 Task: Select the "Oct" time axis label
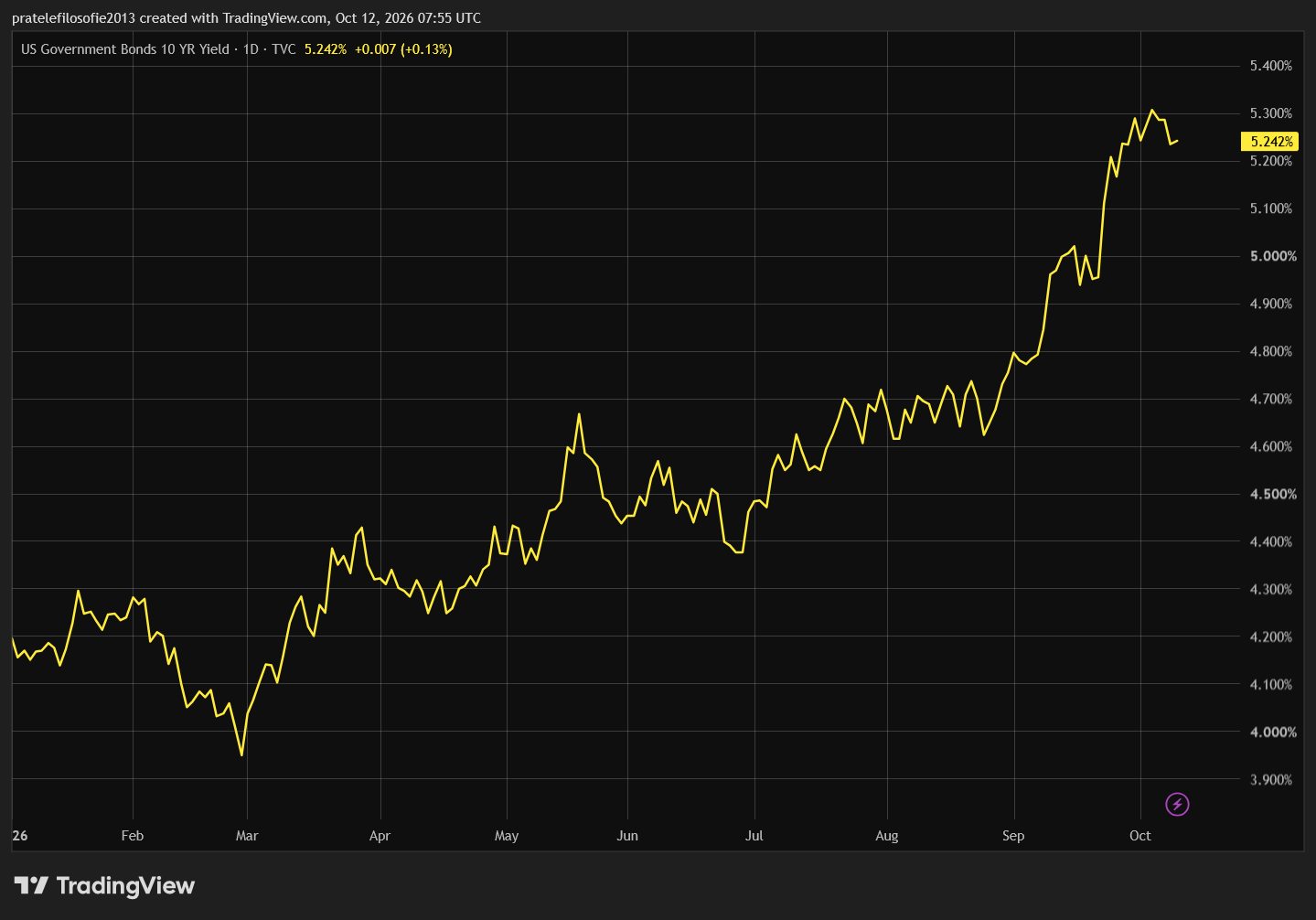[x=1140, y=836]
